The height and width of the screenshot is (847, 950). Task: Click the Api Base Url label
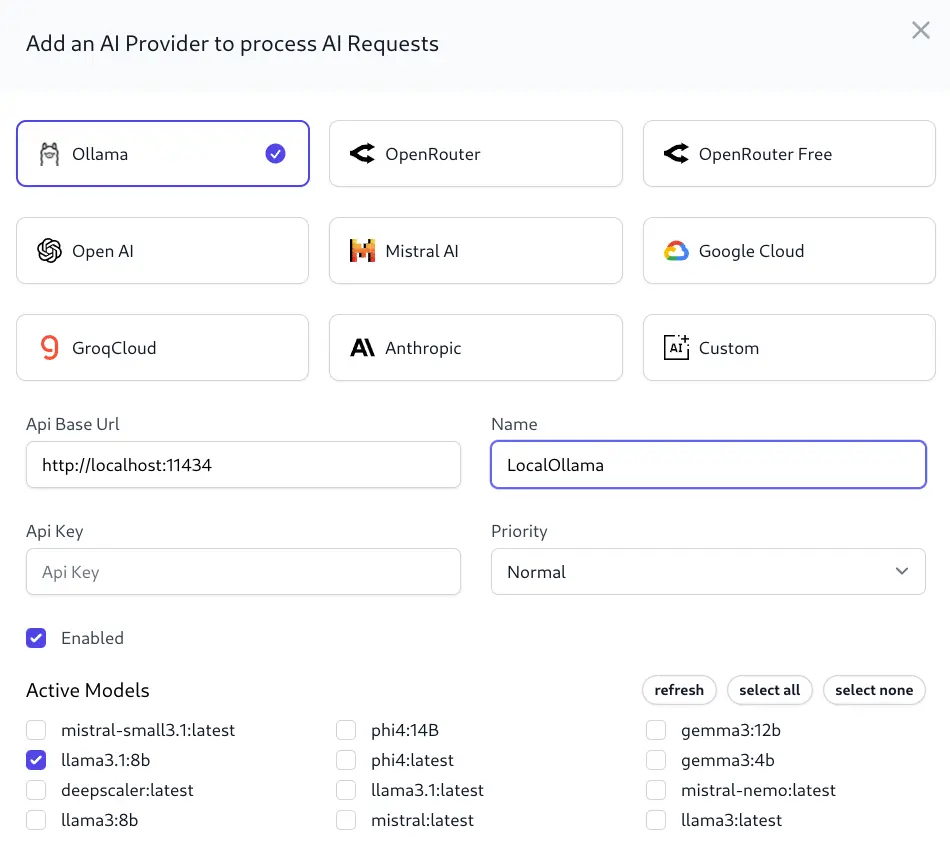[x=73, y=424]
